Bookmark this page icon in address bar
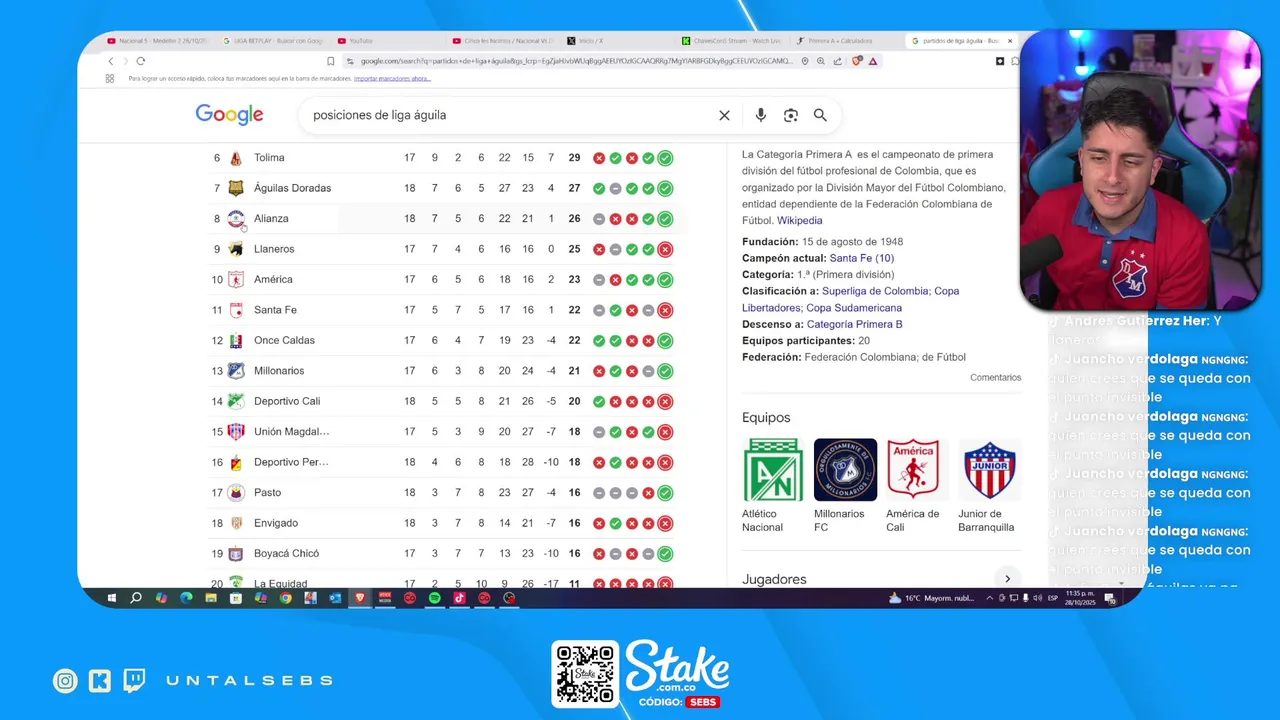This screenshot has height=720, width=1280. point(331,61)
